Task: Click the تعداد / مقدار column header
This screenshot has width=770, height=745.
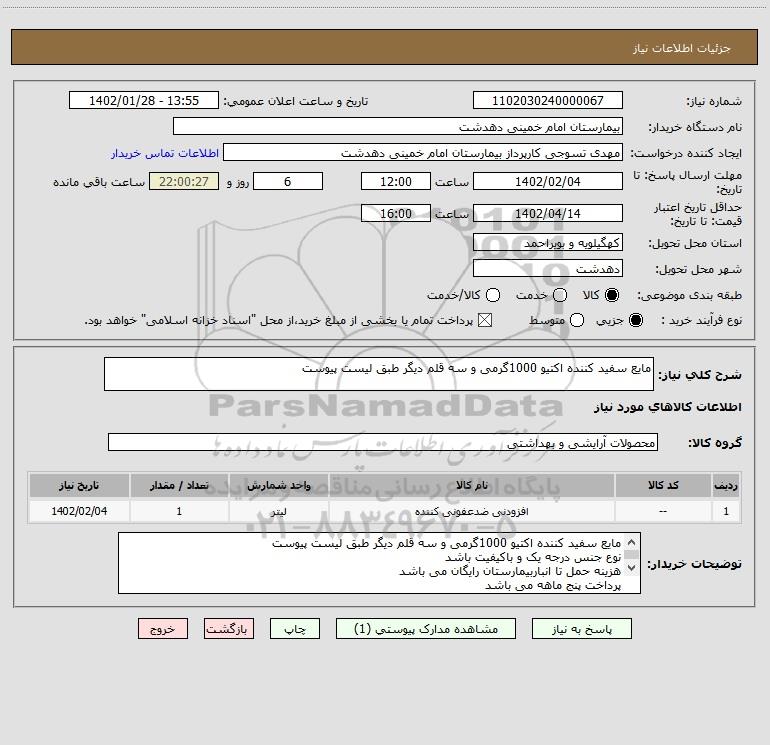Action: point(179,486)
